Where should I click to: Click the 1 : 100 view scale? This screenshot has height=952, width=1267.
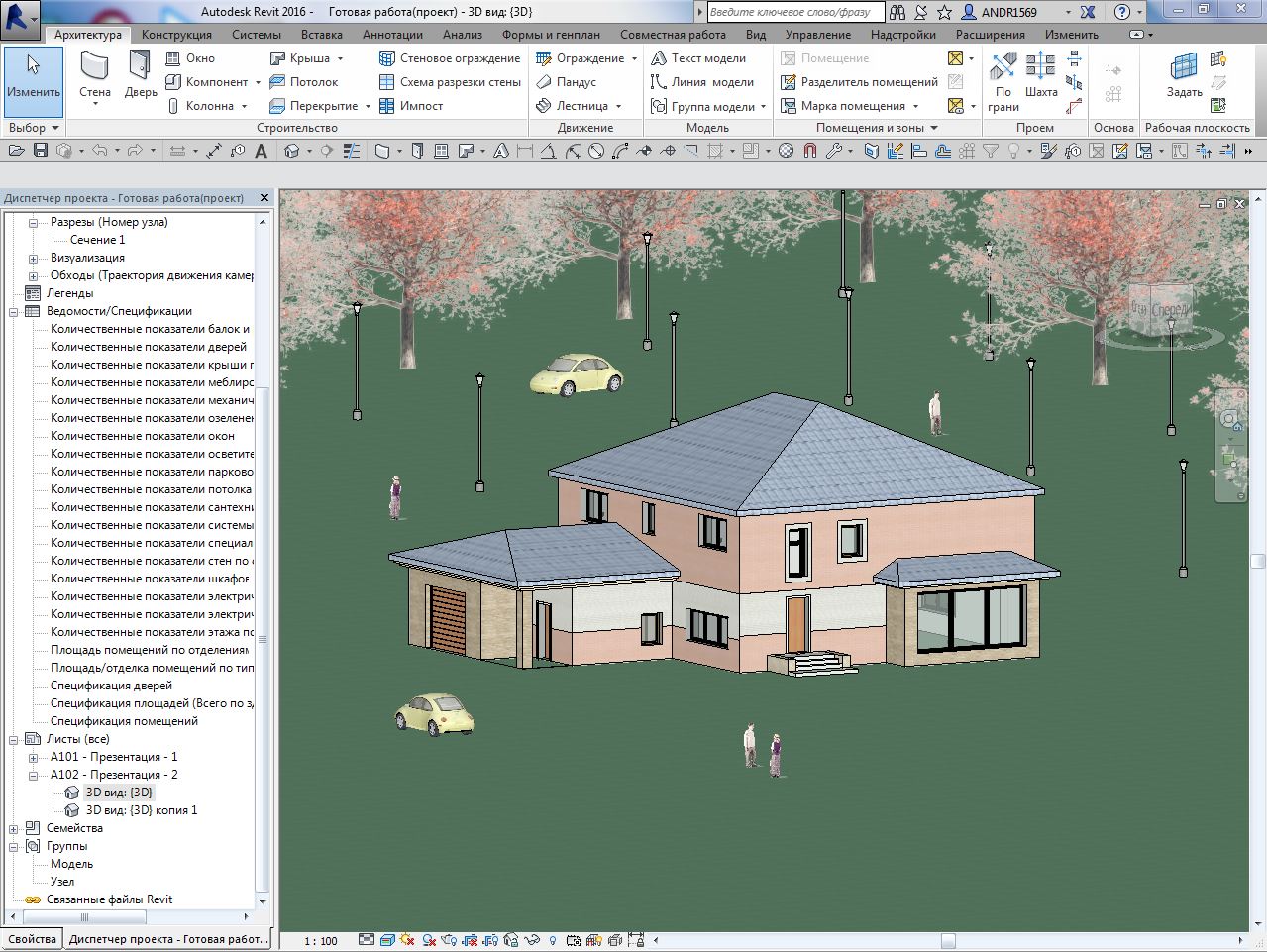321,940
